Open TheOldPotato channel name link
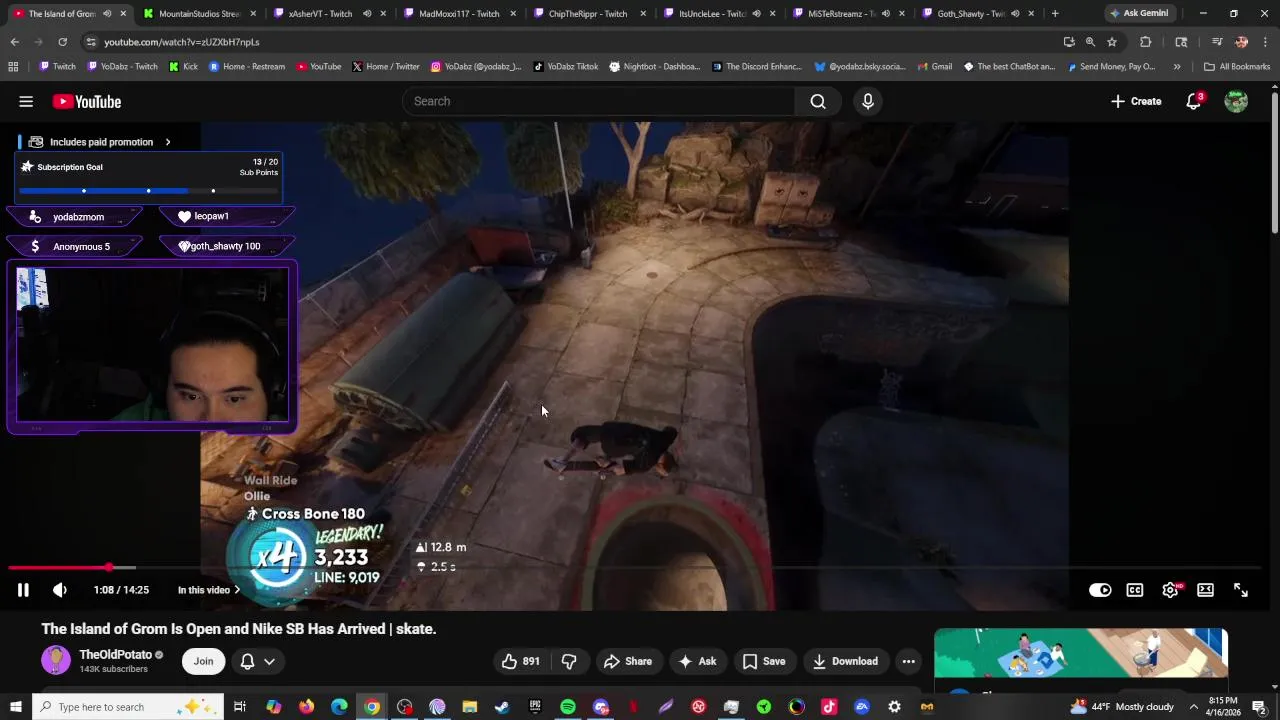Screen dimensions: 1280x720 115,655
